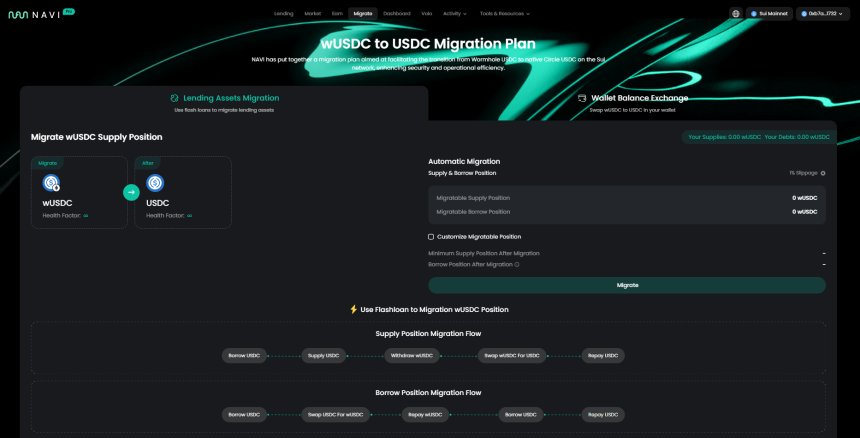Enable Customize Migratable Position checkbox
This screenshot has height=438, width=860.
(431, 237)
